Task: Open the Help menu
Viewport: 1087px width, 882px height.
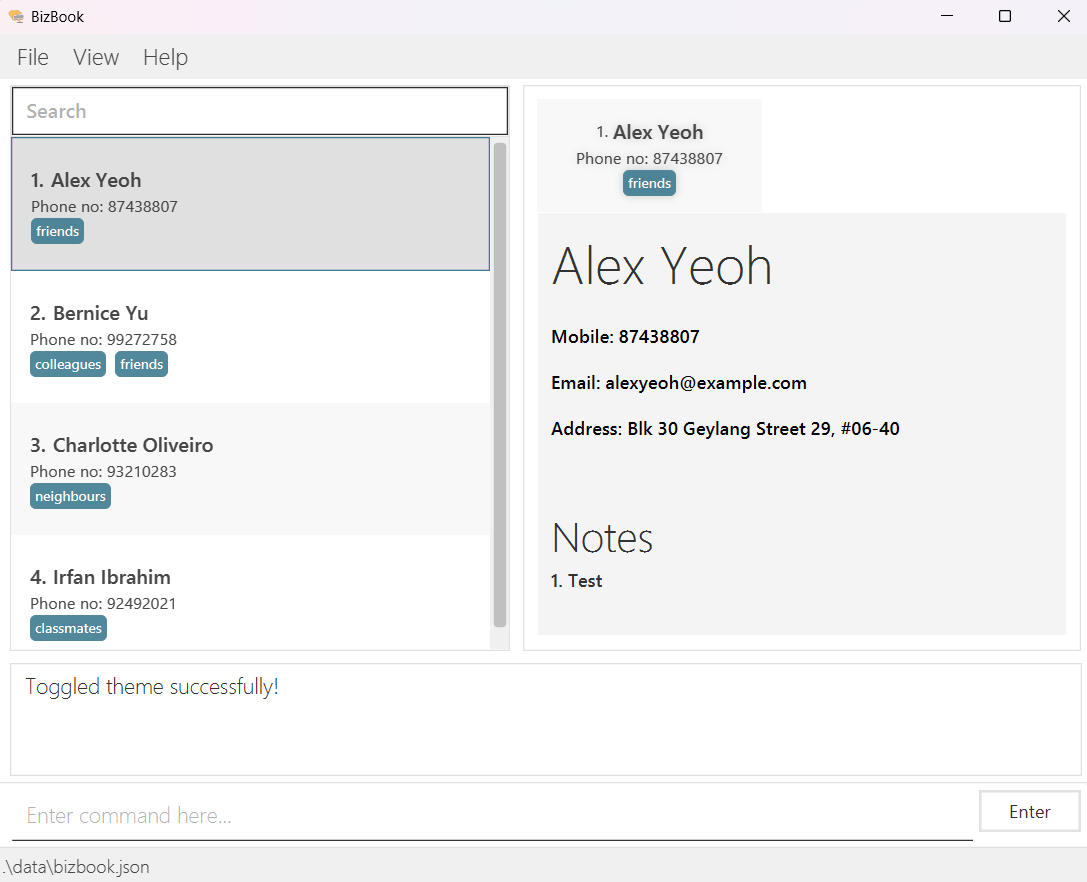Action: [165, 58]
